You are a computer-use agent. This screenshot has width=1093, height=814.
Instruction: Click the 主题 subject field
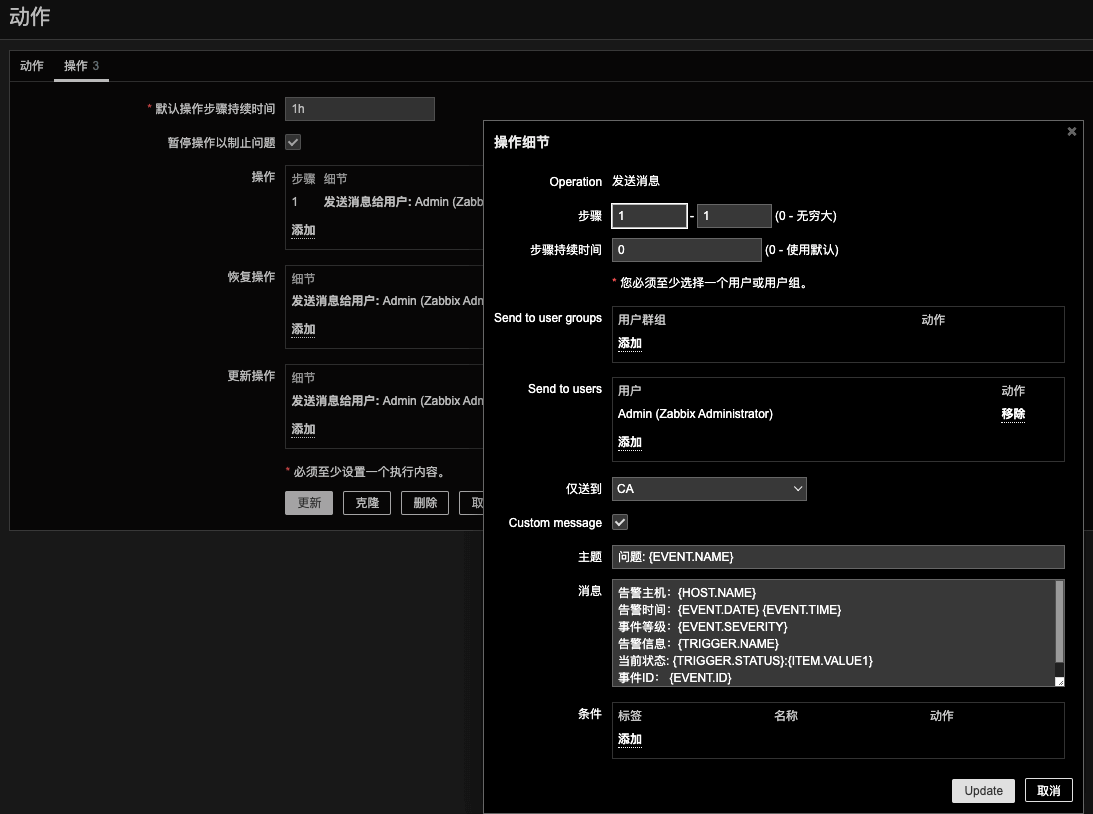[838, 557]
